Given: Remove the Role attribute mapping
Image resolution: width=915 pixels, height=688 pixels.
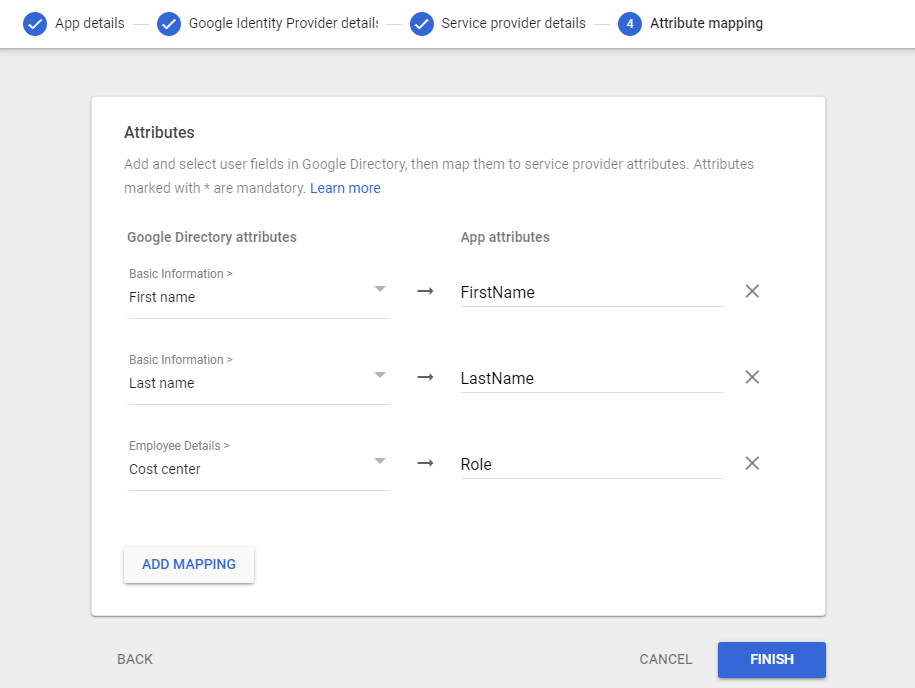Looking at the screenshot, I should click(752, 463).
